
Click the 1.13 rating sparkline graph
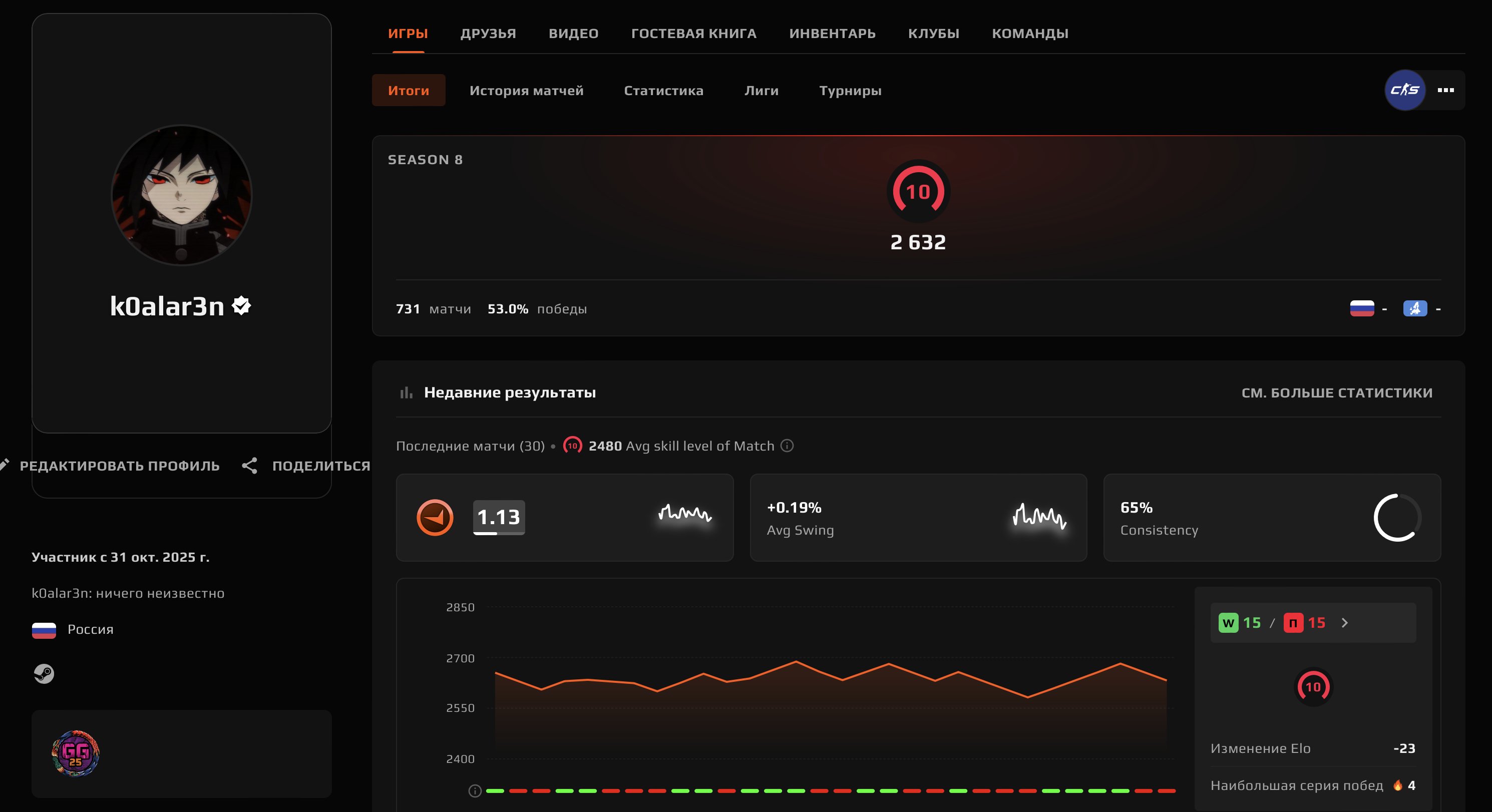click(684, 513)
